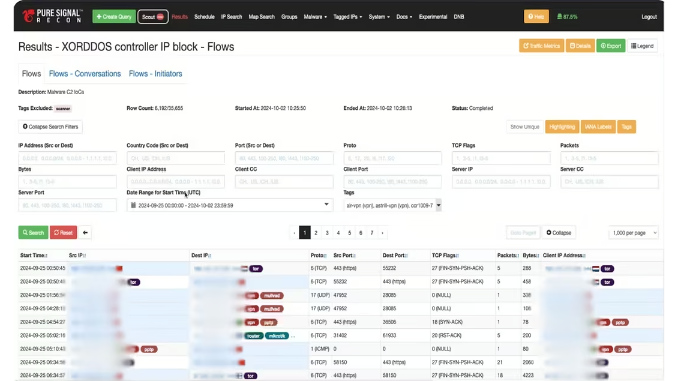Focus the IP Address (Src or Dest) field
678x381 pixels.
point(67,158)
